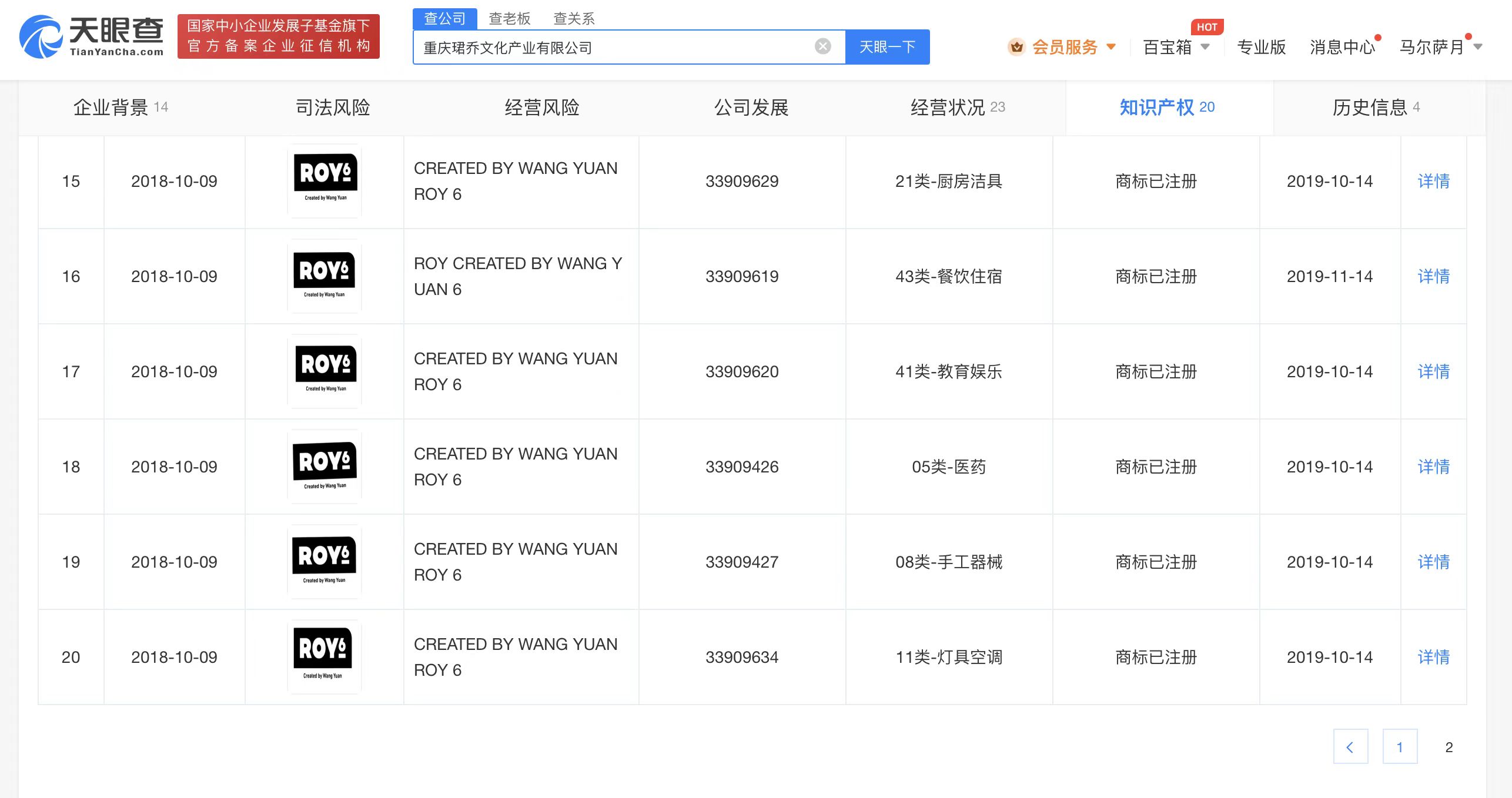Image resolution: width=1512 pixels, height=798 pixels.
Task: Click category 08类-手工器械
Action: point(949,562)
